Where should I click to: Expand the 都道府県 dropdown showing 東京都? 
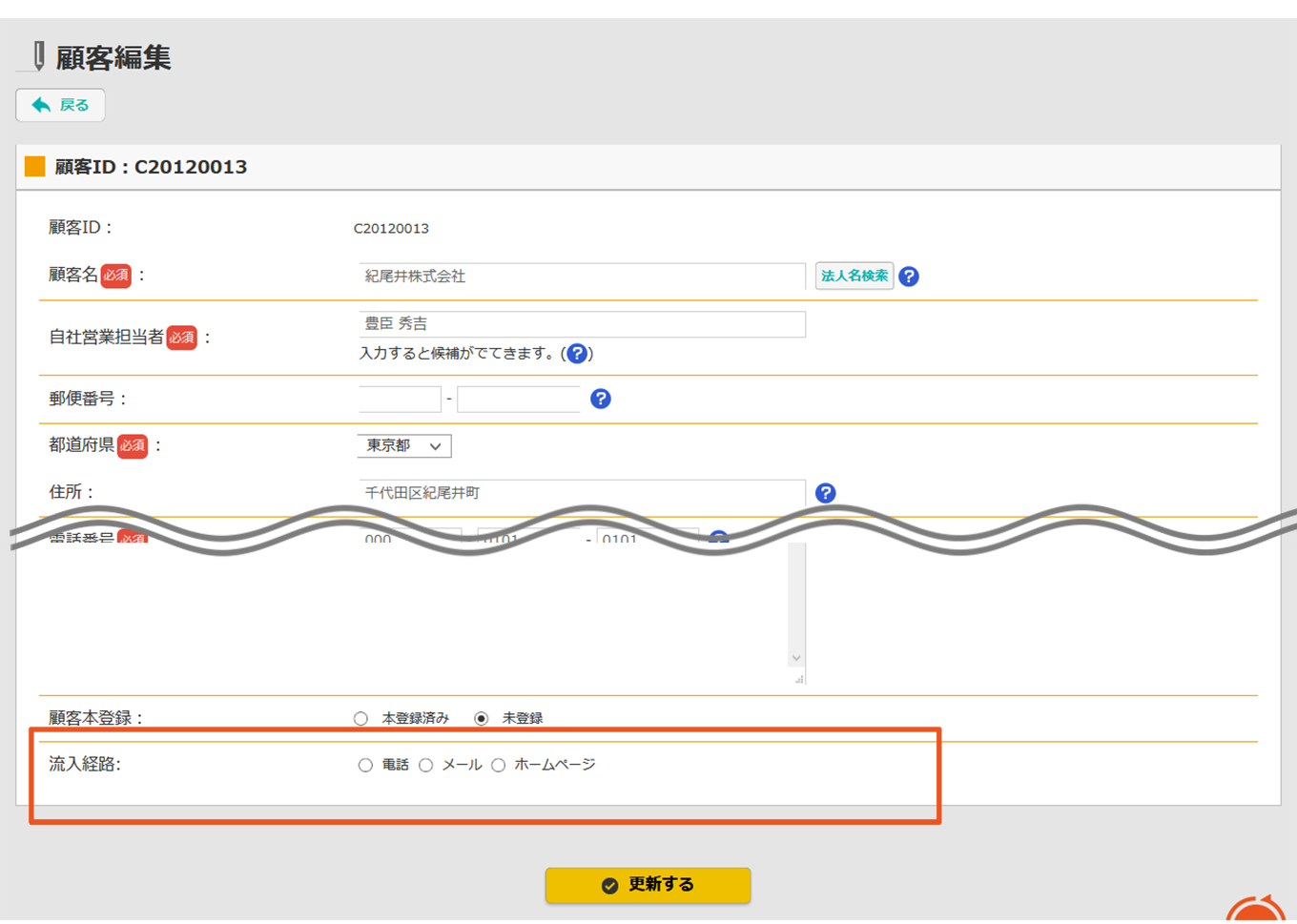point(404,446)
